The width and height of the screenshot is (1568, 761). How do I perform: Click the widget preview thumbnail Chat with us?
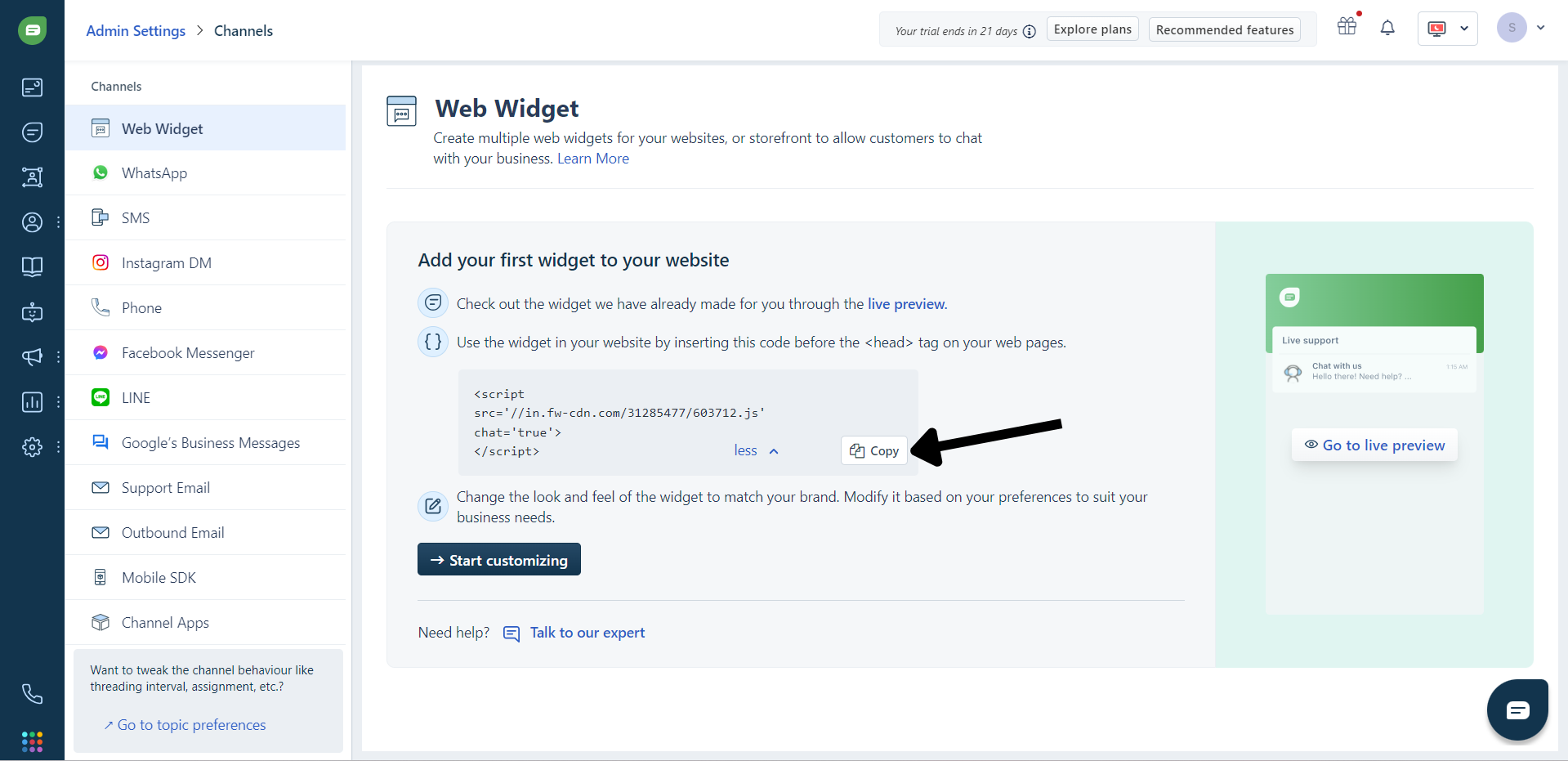(1374, 372)
